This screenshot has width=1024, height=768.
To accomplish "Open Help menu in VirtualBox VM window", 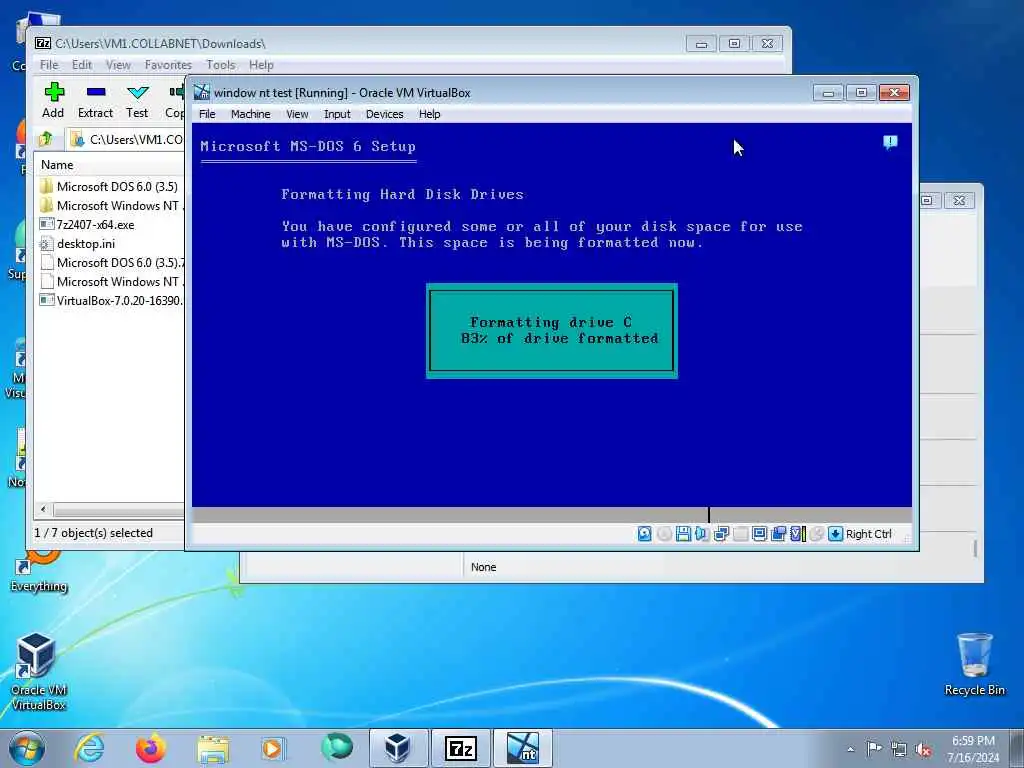I will [x=430, y=114].
